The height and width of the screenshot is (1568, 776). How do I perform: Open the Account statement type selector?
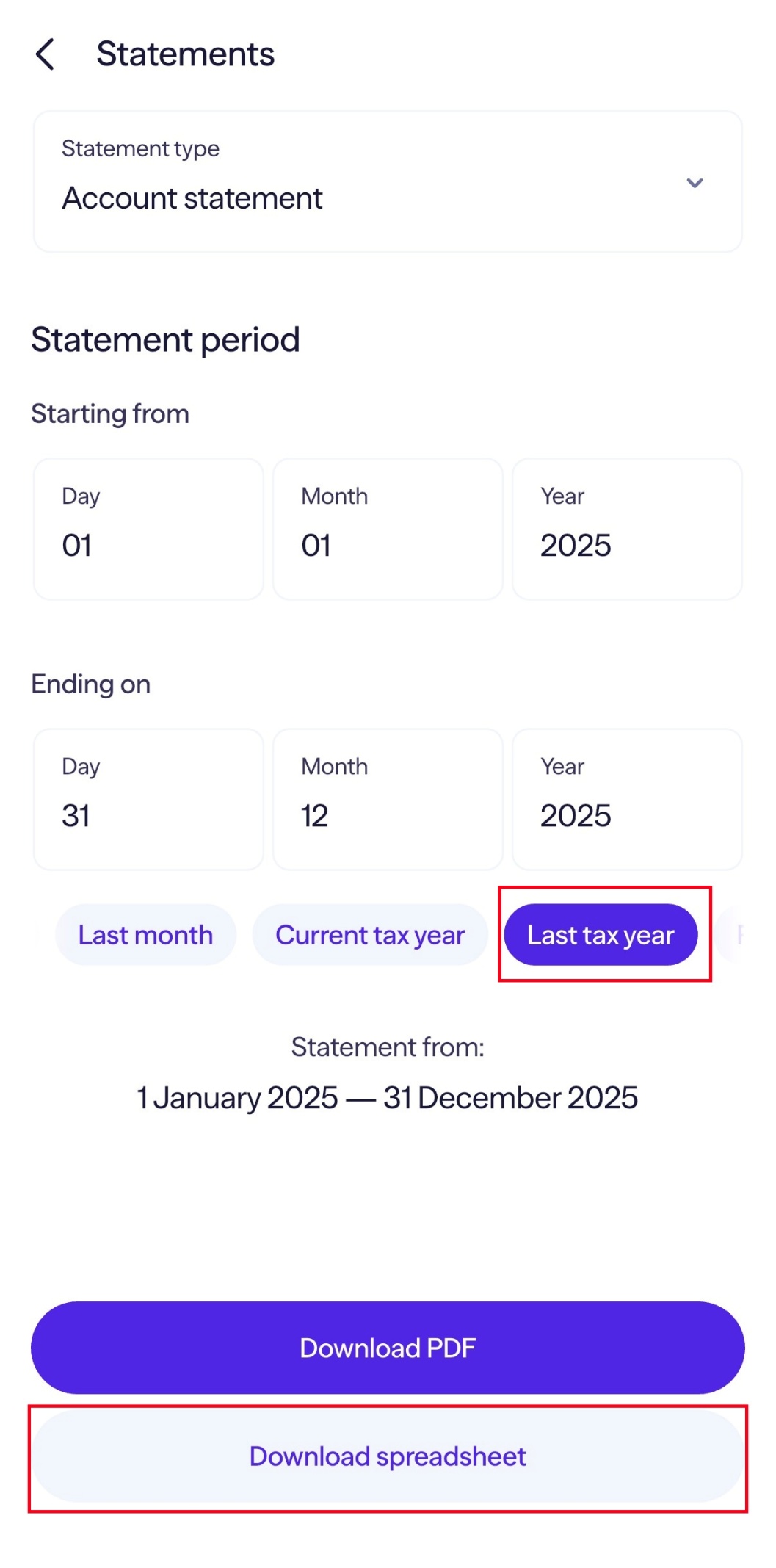pos(388,181)
